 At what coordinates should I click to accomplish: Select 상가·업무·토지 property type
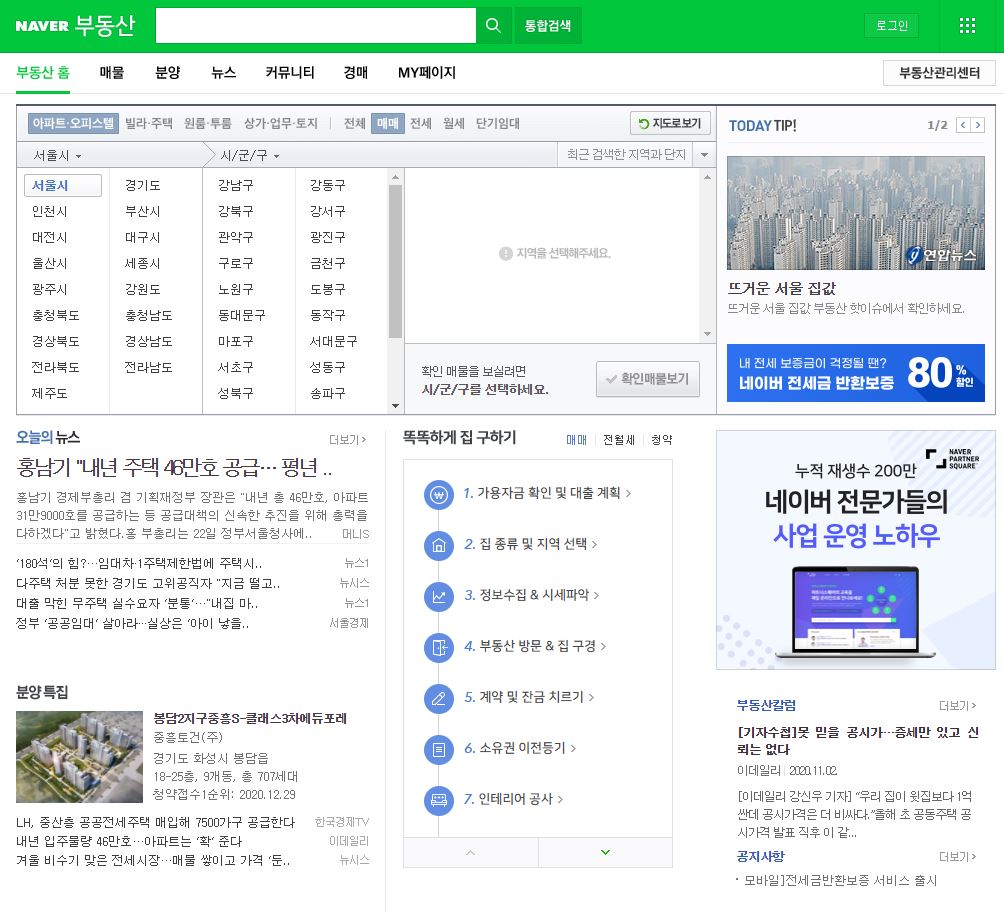point(280,123)
